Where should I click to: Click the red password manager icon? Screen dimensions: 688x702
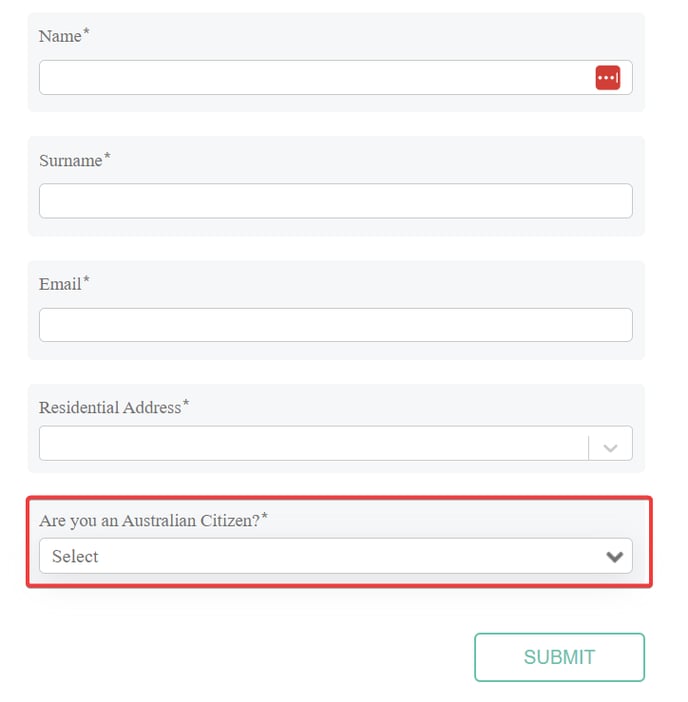tap(607, 78)
